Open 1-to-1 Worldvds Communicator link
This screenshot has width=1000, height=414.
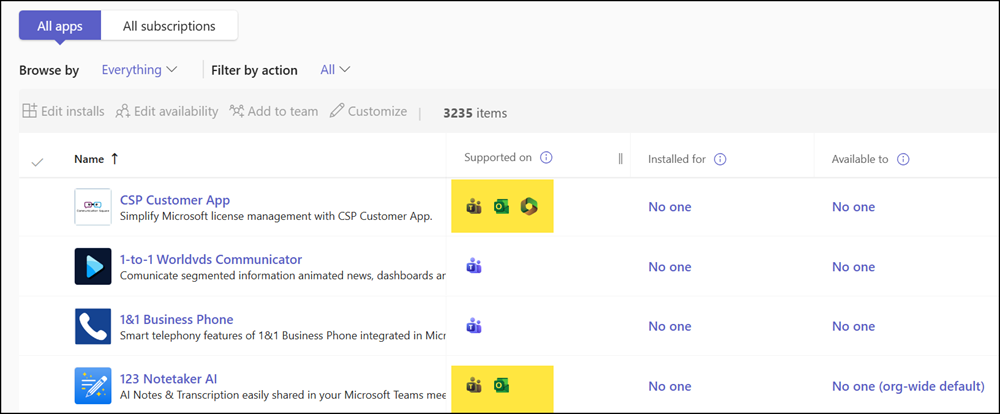211,260
